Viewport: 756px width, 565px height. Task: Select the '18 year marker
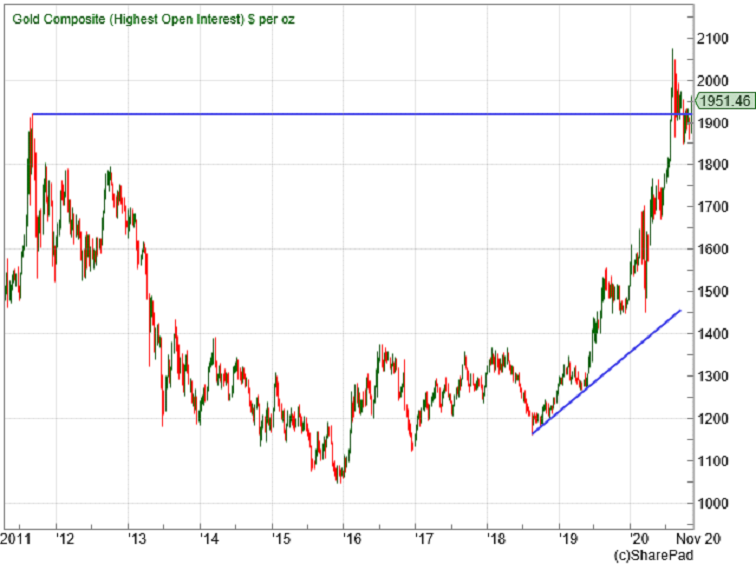pyautogui.click(x=496, y=537)
